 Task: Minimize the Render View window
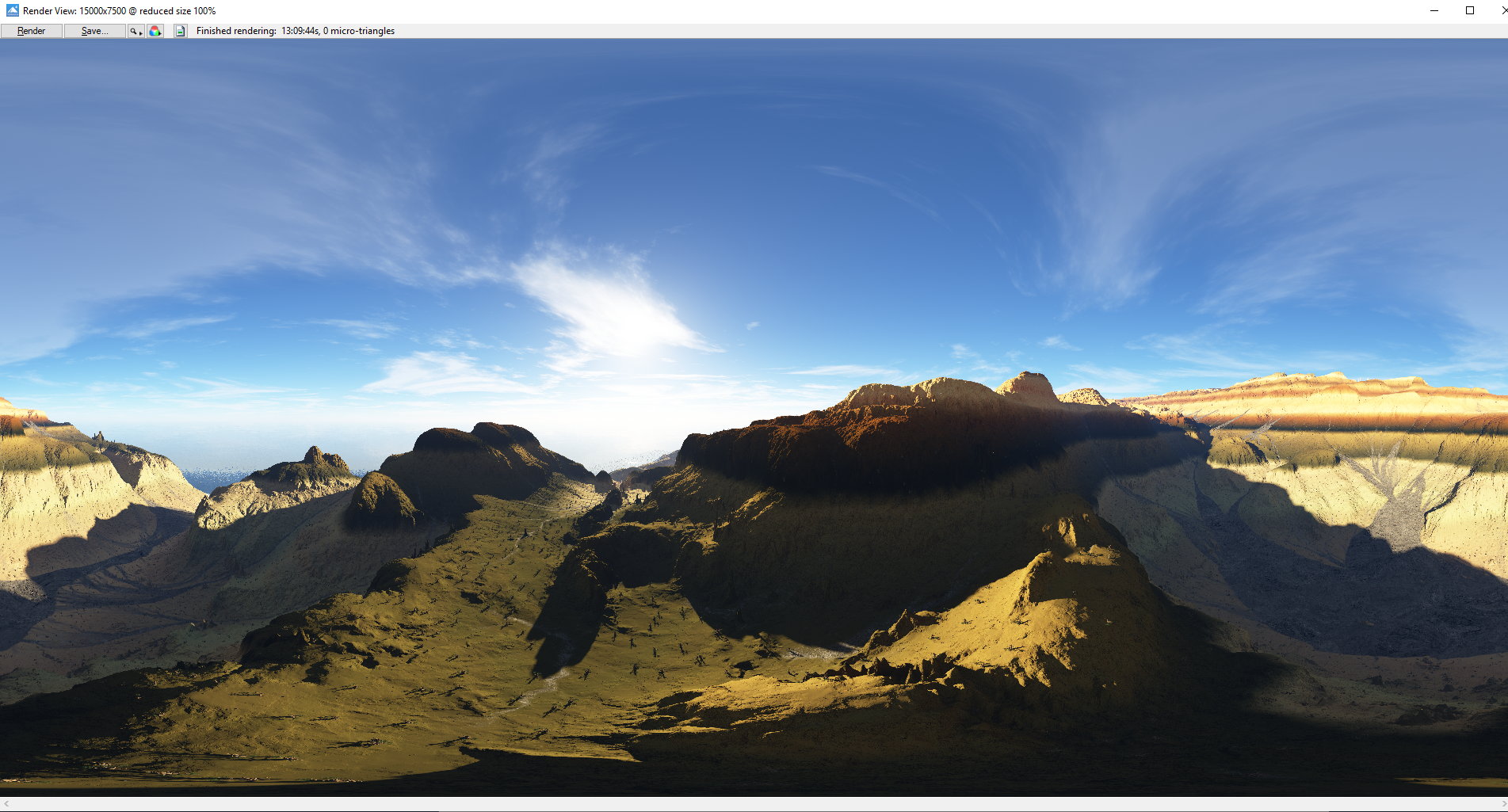(1434, 10)
